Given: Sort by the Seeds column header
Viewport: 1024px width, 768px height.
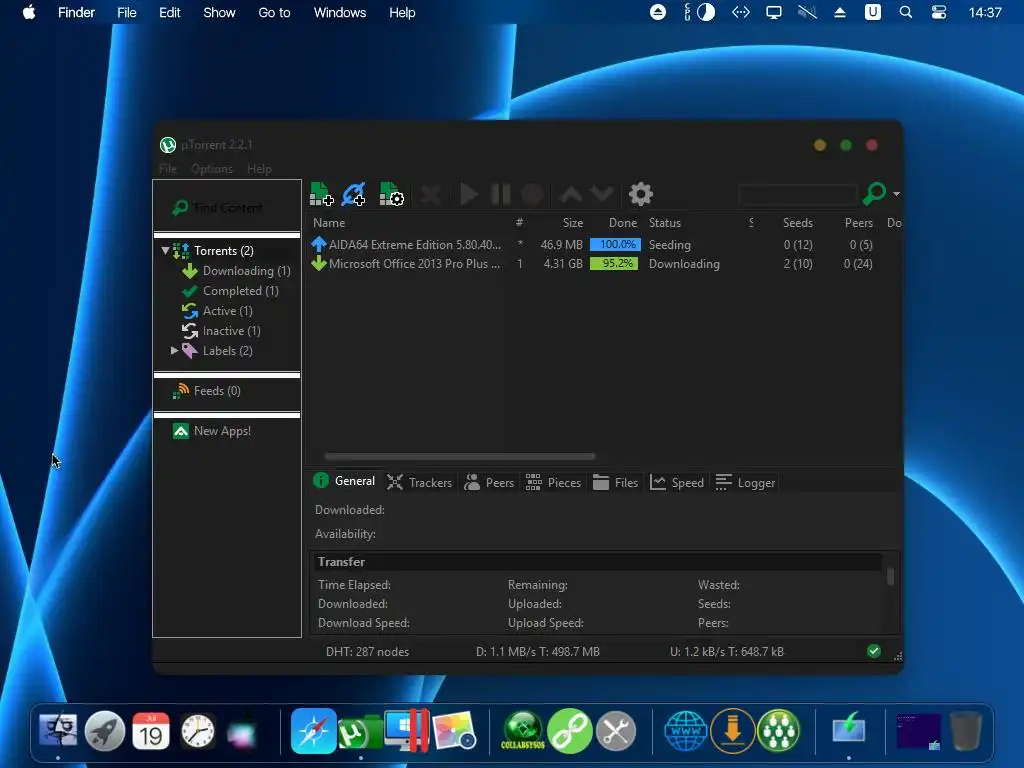Looking at the screenshot, I should (x=797, y=223).
